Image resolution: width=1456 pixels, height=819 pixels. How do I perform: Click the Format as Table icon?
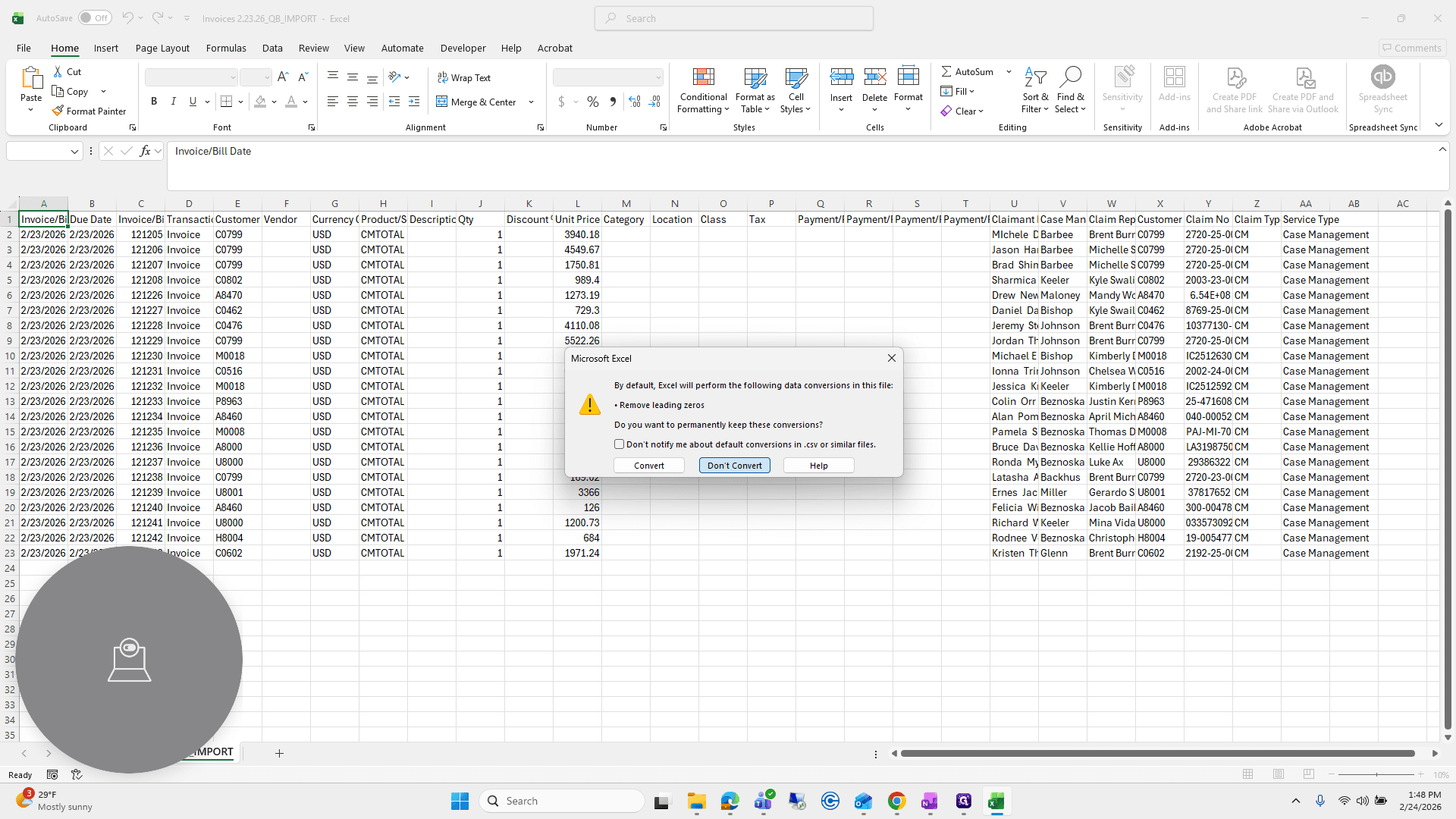click(755, 77)
